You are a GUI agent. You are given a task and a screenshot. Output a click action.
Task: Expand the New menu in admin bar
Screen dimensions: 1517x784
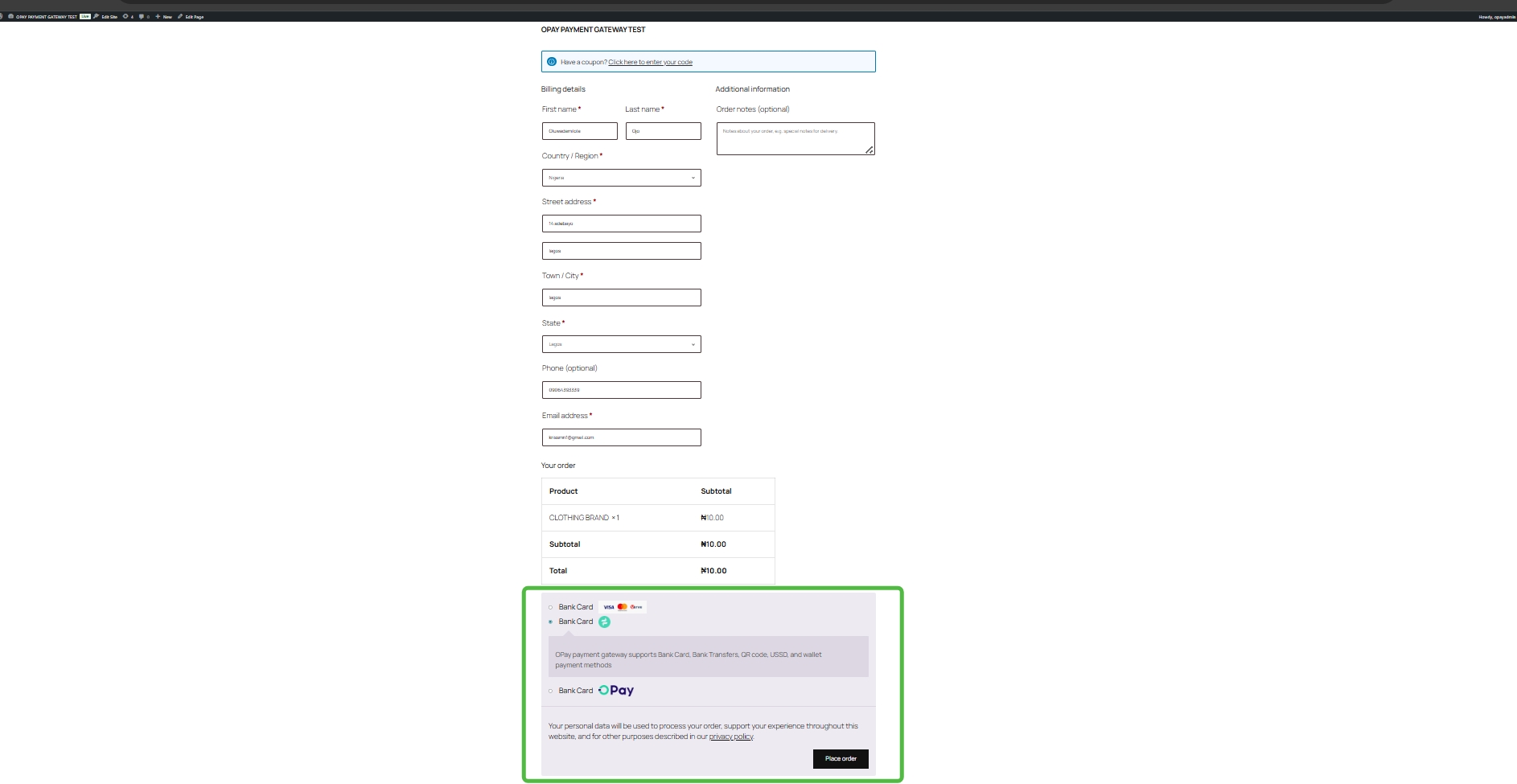tap(163, 16)
